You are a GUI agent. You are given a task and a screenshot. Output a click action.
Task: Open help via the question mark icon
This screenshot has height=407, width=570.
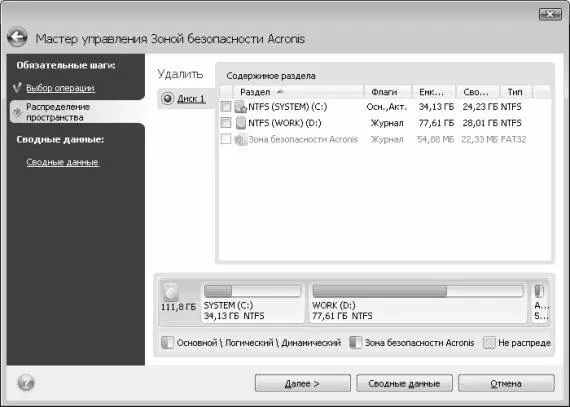(26, 383)
